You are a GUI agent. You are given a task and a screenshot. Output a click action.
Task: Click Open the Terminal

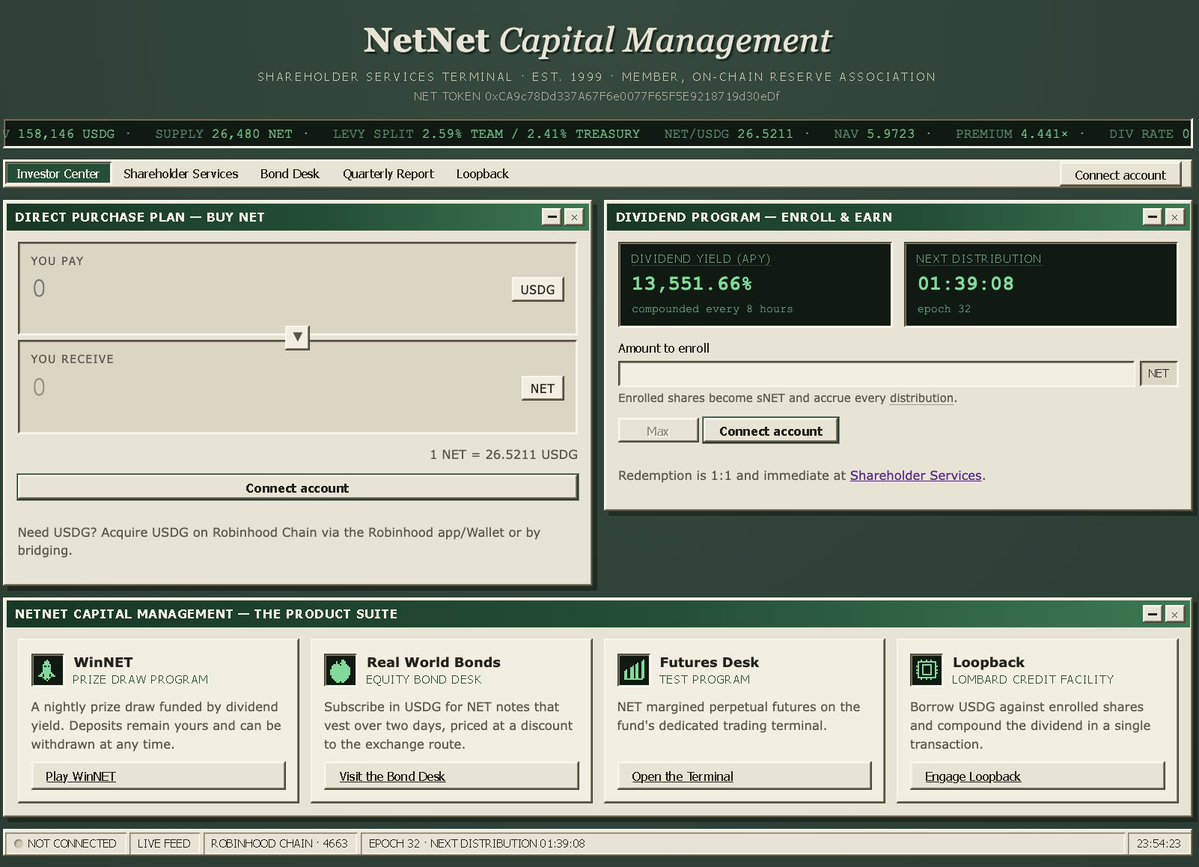(x=745, y=776)
